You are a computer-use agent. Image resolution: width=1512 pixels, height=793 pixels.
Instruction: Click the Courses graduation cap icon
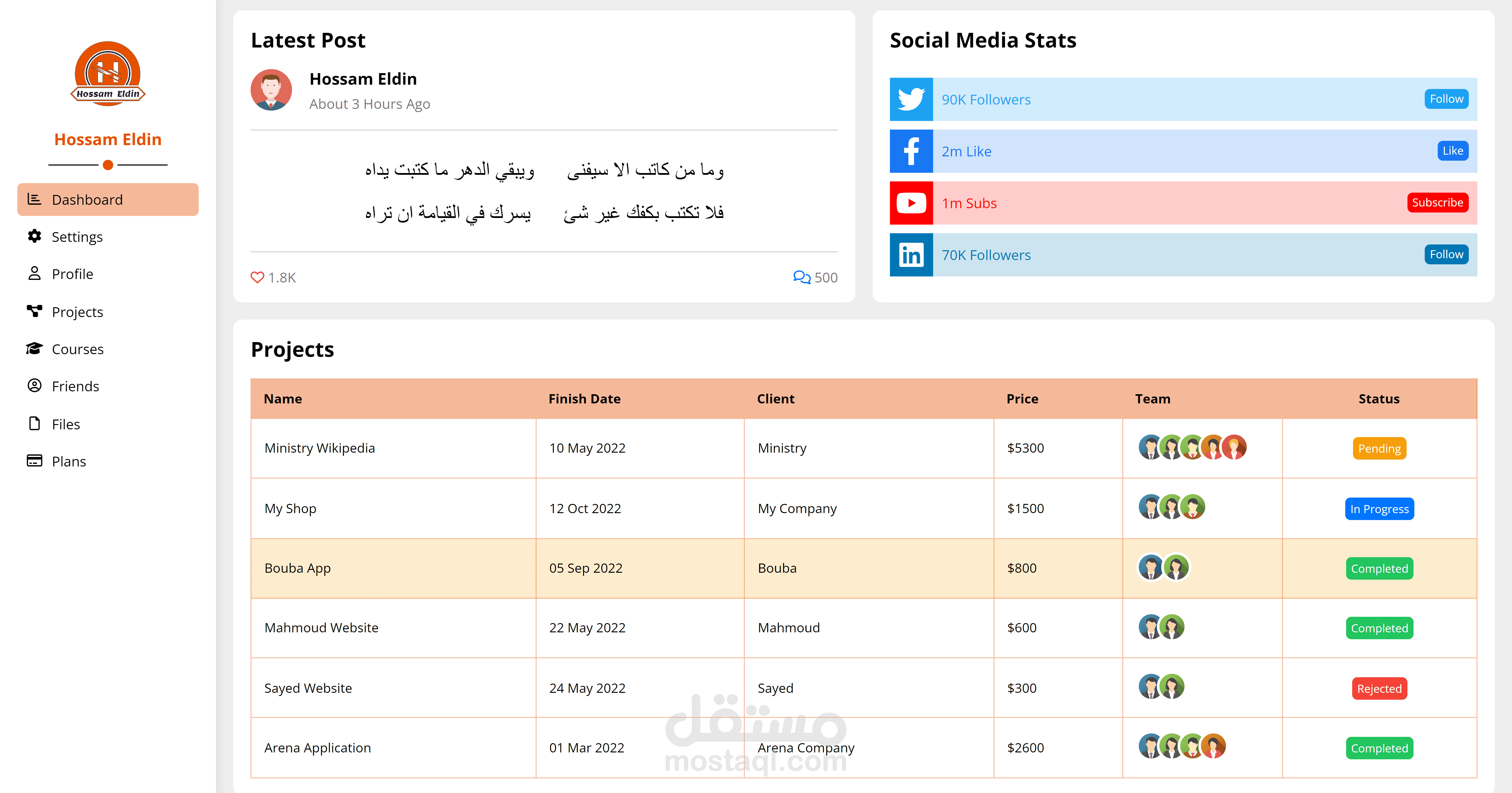pos(33,349)
